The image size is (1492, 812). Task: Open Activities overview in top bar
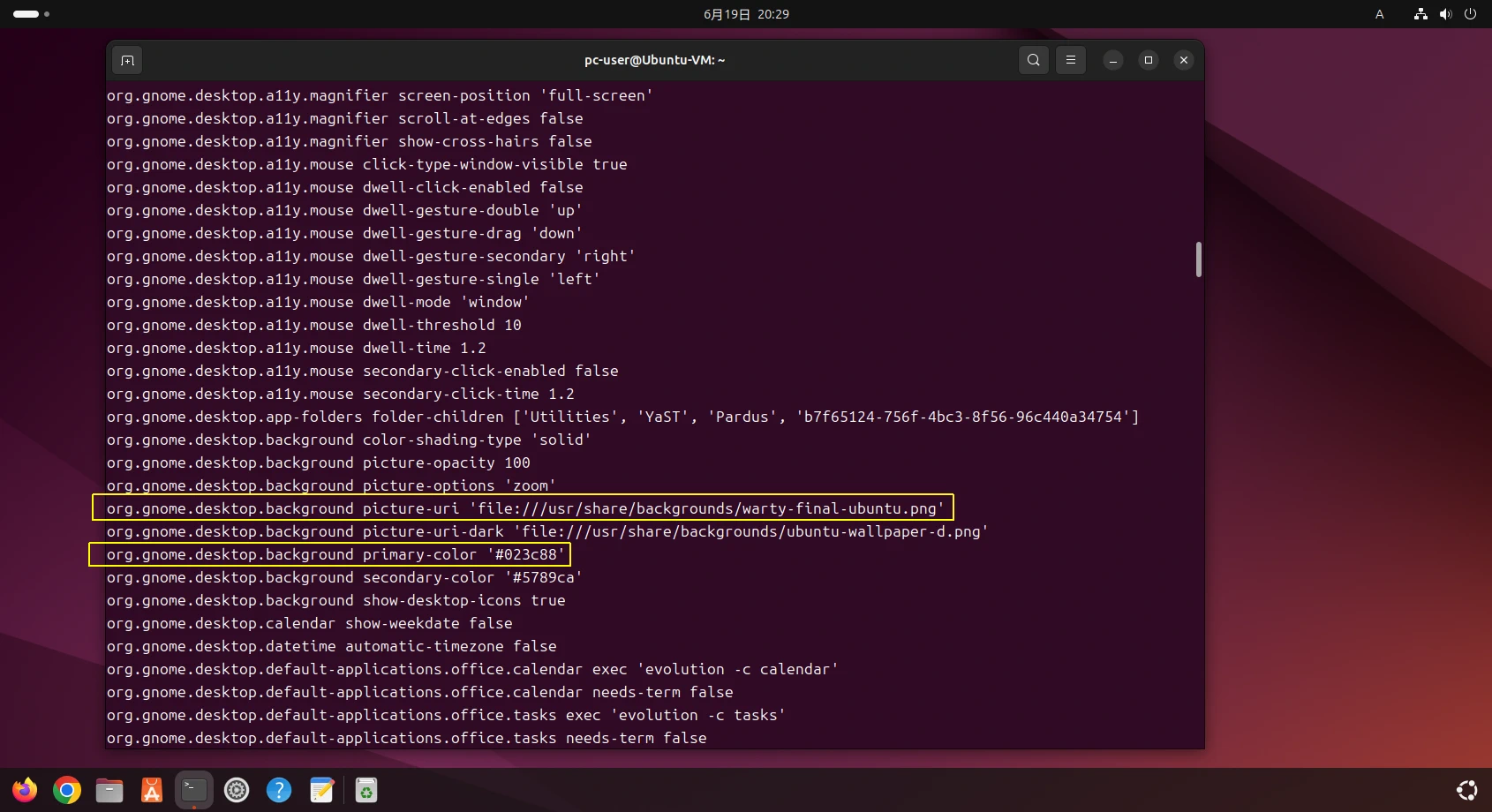31,14
